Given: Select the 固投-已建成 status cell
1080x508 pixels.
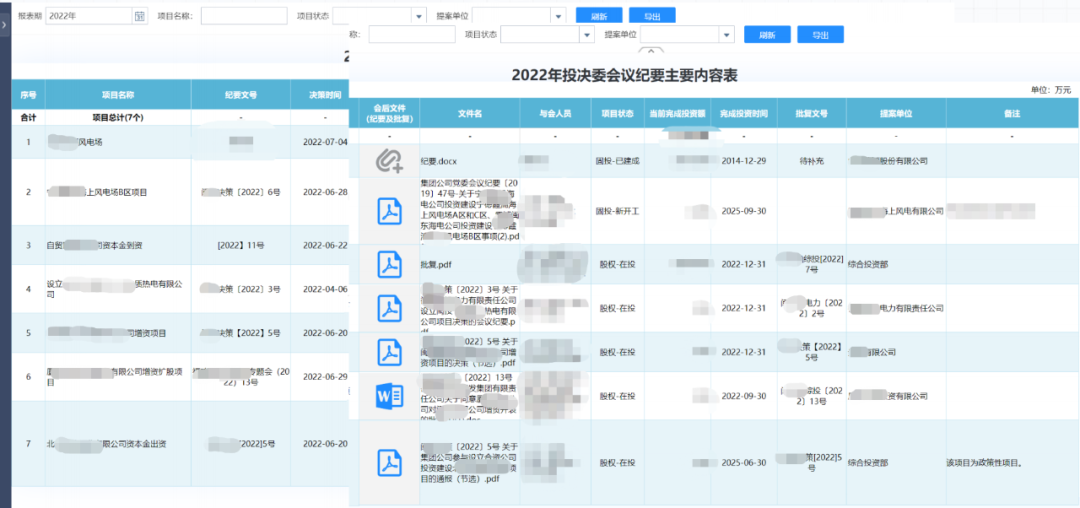Looking at the screenshot, I should click(618, 161).
